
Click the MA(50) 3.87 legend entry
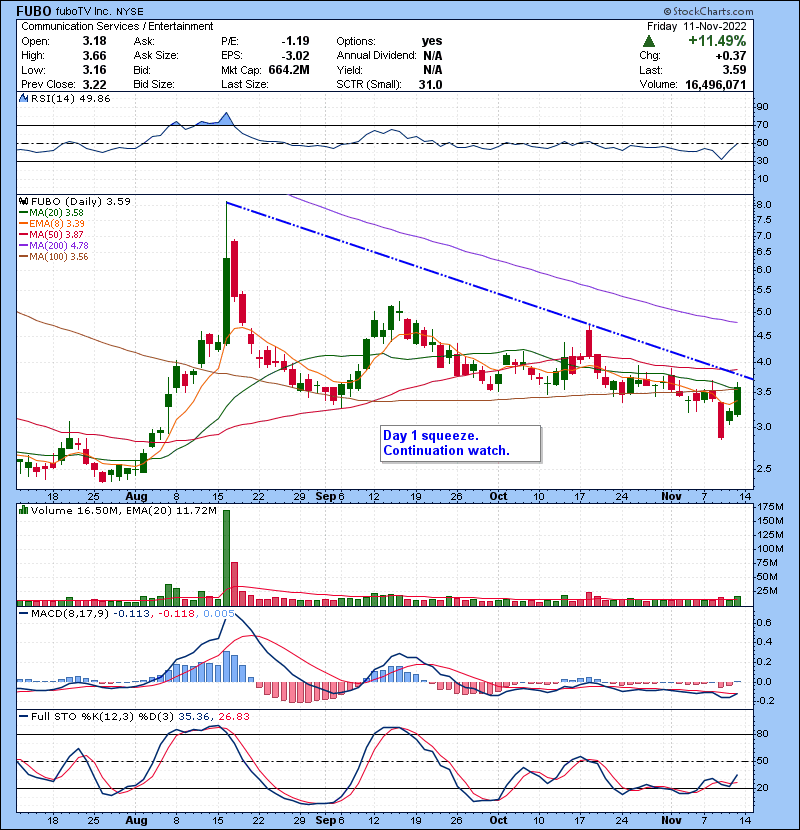coord(56,234)
